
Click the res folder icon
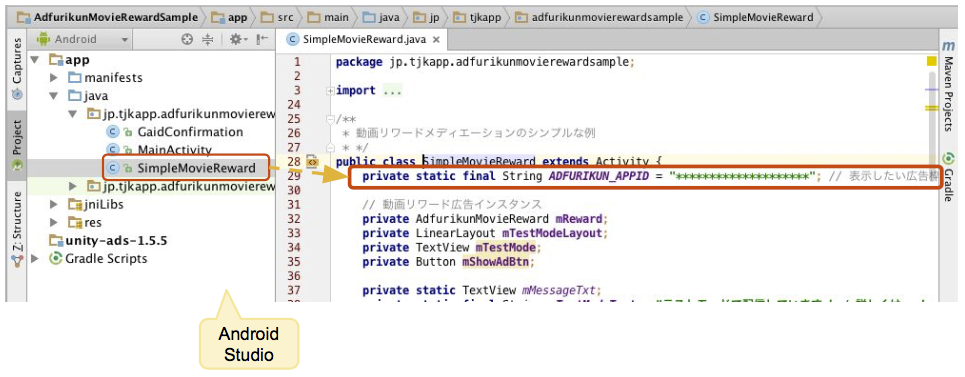pos(74,223)
